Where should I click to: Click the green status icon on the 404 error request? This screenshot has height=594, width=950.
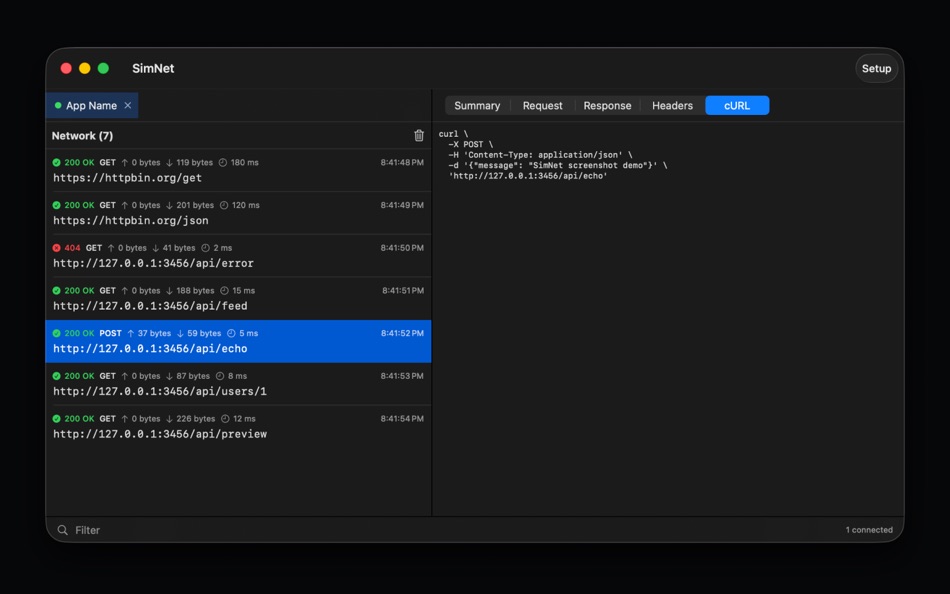click(56, 247)
